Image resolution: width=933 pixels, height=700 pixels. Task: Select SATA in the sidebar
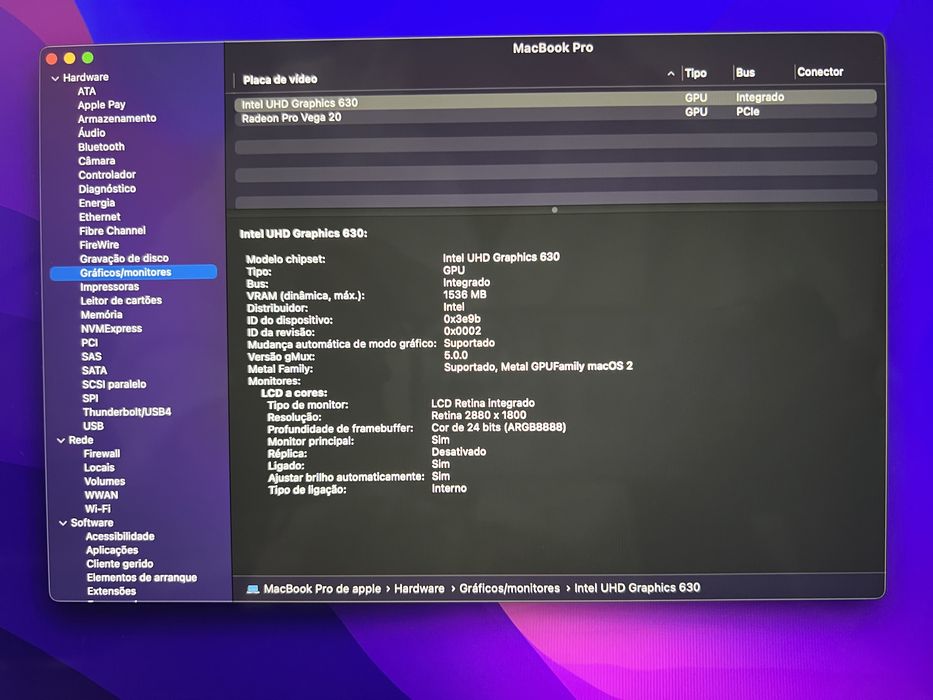tap(94, 370)
